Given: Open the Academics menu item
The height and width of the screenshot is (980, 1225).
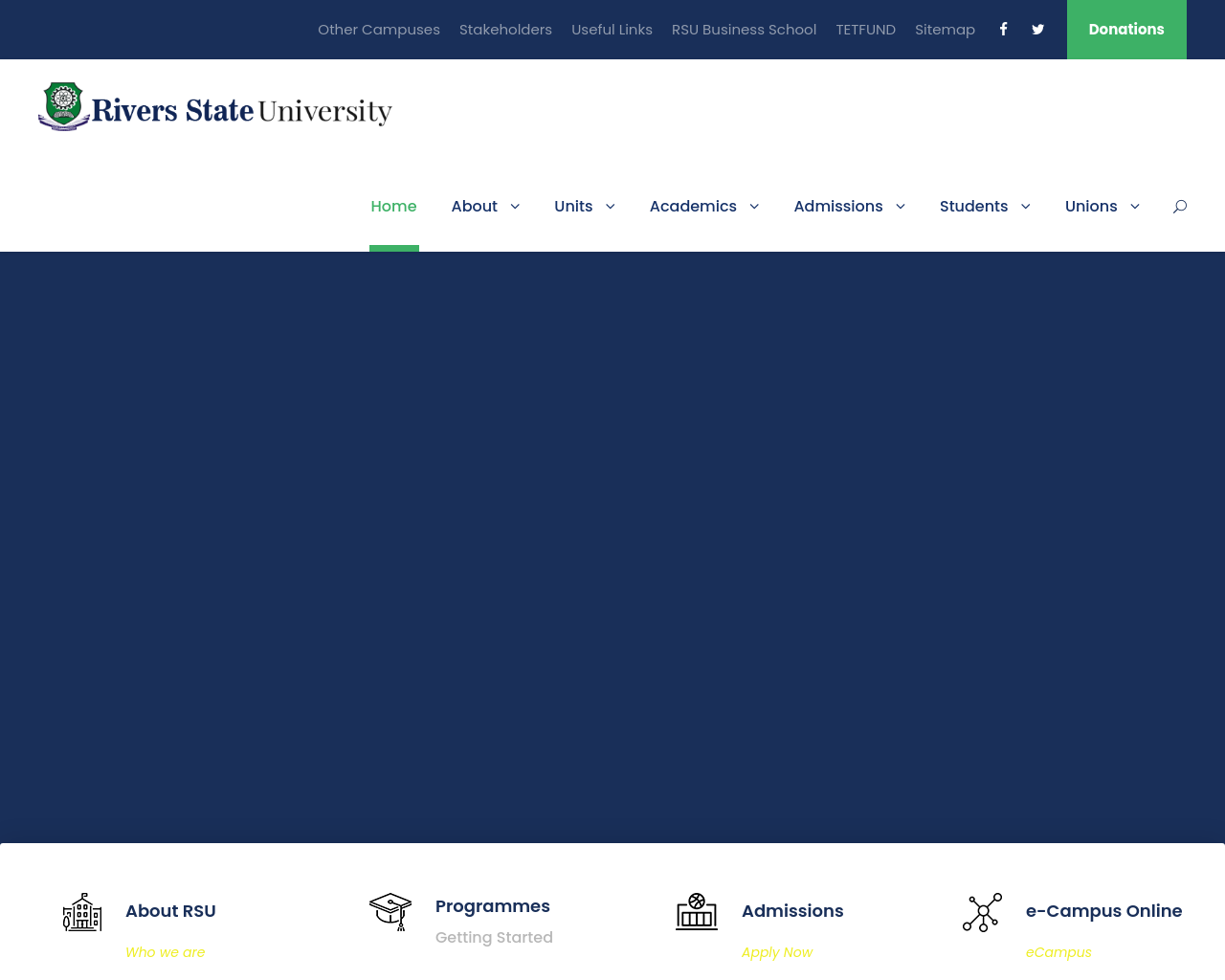Looking at the screenshot, I should pyautogui.click(x=693, y=206).
